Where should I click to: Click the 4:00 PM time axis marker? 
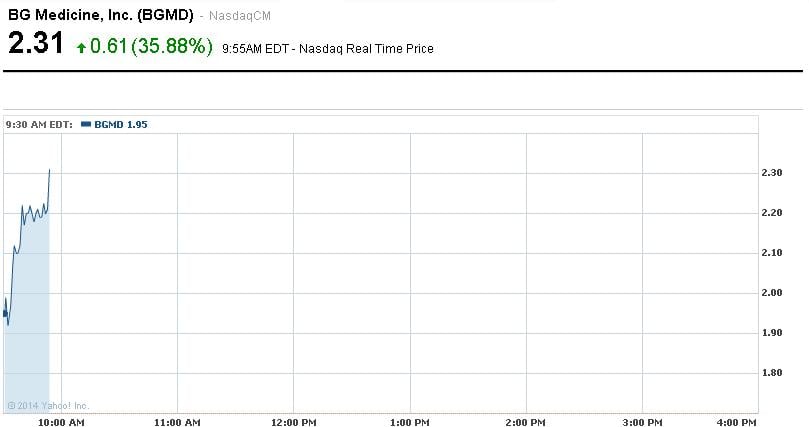tap(739, 423)
